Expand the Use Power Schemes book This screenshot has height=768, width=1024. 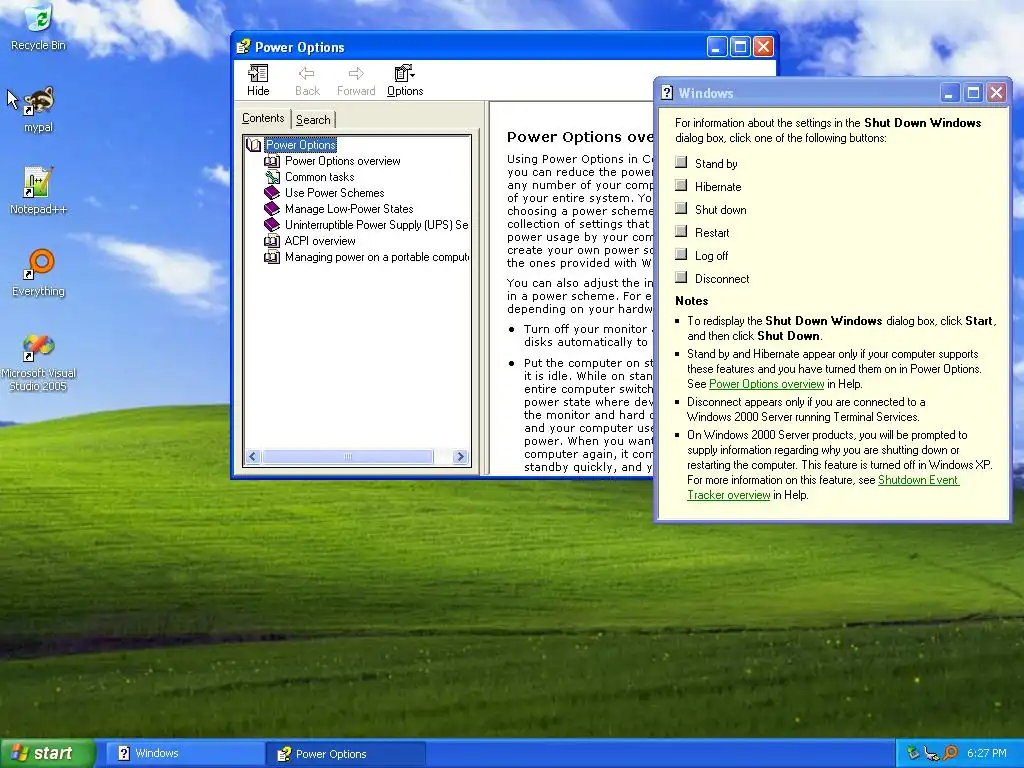[x=334, y=193]
